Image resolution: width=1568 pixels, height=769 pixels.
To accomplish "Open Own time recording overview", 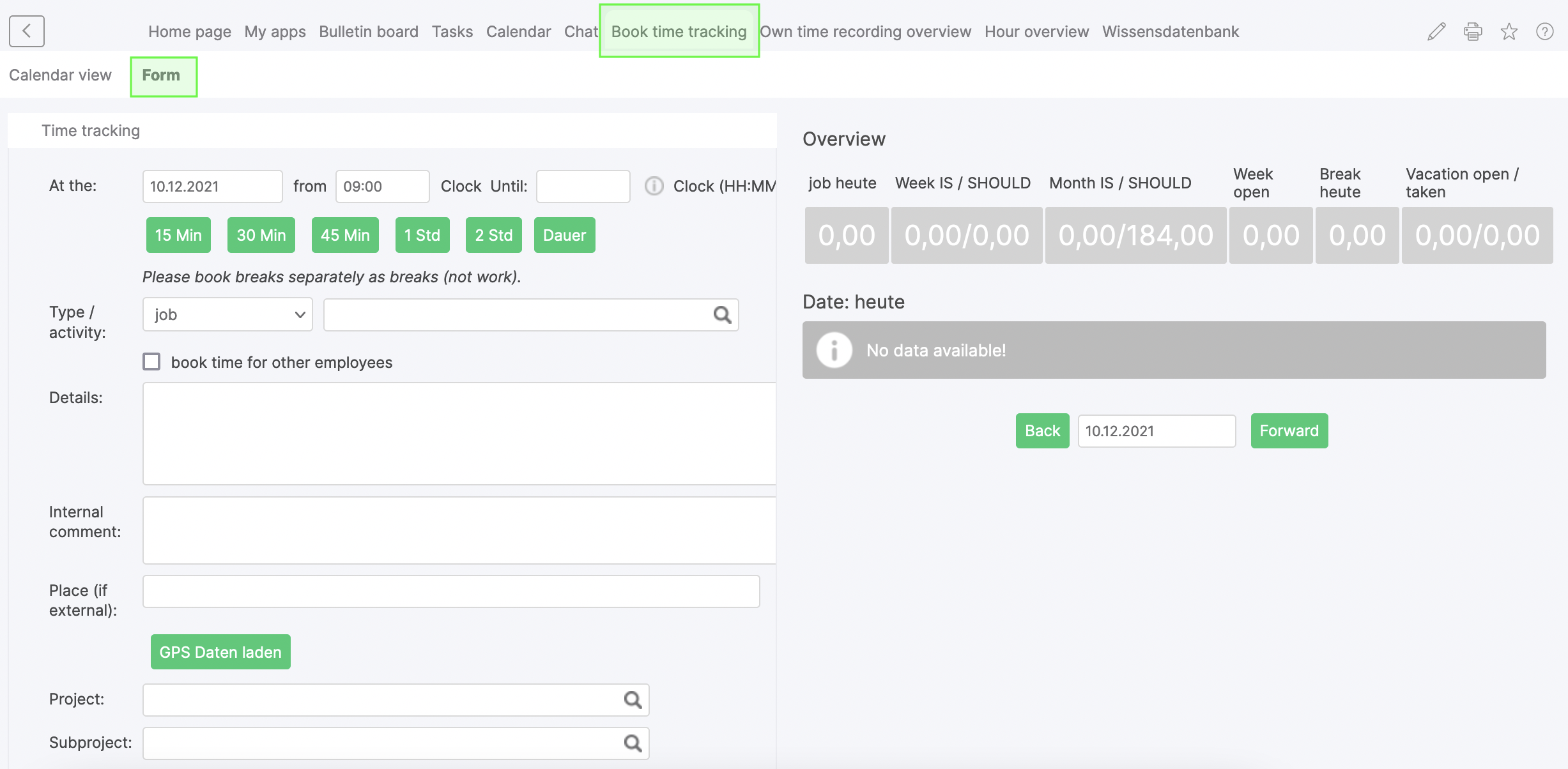I will [x=865, y=31].
